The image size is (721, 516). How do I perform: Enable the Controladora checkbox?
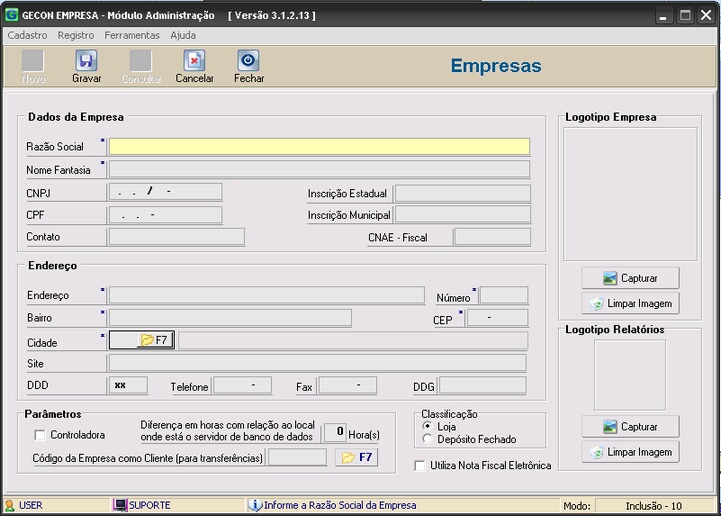40,435
